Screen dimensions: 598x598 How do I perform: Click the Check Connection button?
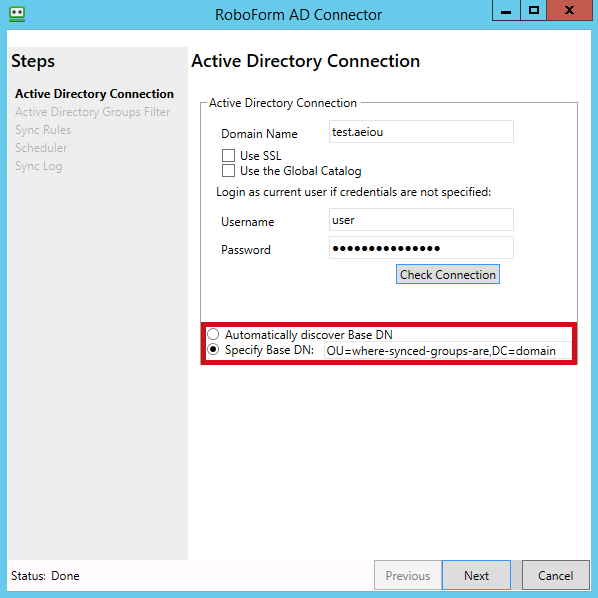tap(448, 274)
